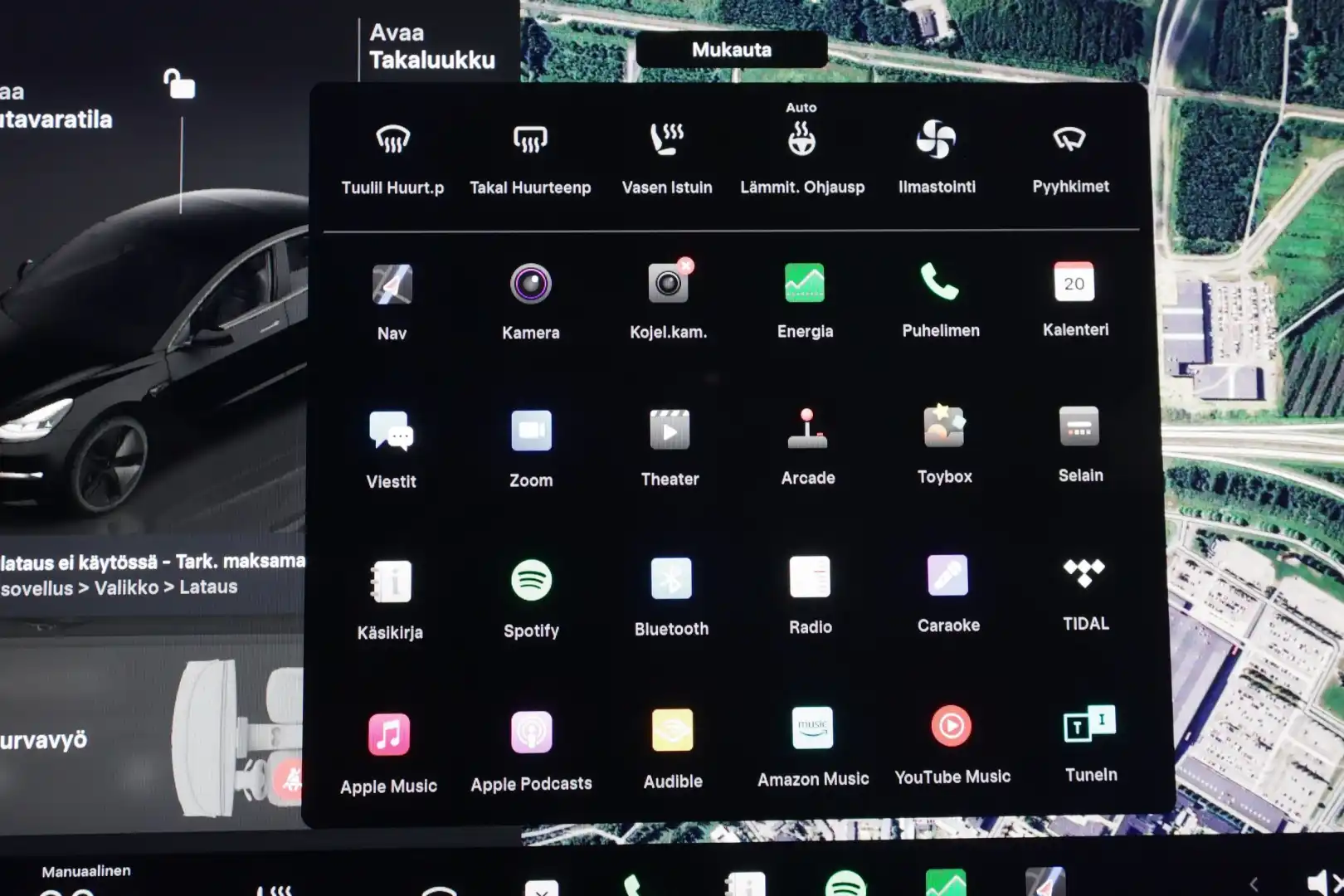Viewport: 1344px width, 896px height.
Task: Launch Apple Music
Action: click(388, 735)
